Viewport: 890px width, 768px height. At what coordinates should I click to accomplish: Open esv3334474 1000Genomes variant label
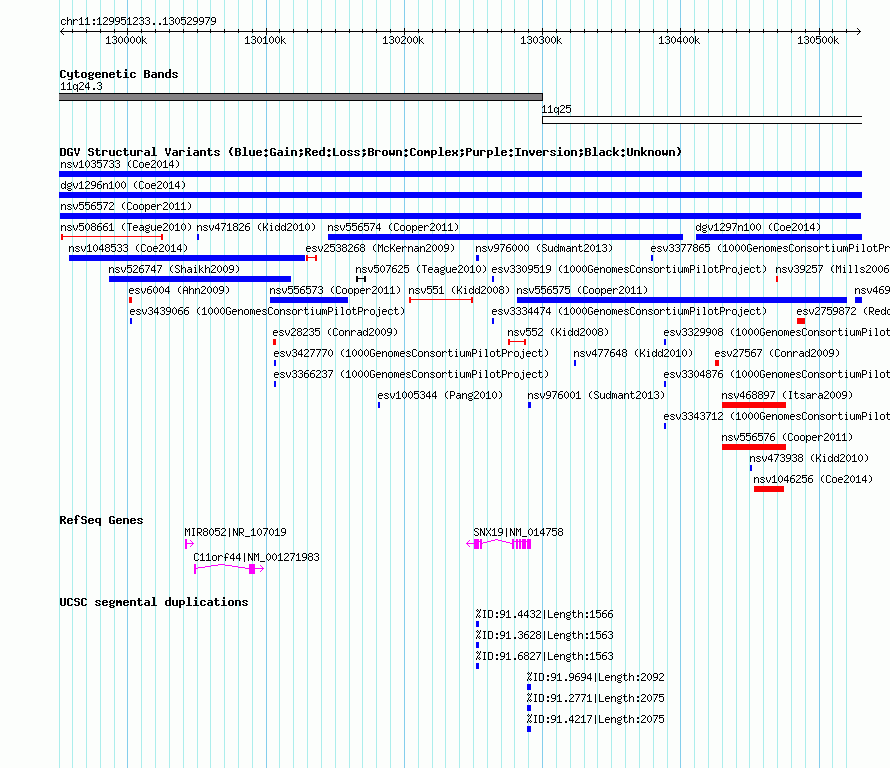coord(629,312)
